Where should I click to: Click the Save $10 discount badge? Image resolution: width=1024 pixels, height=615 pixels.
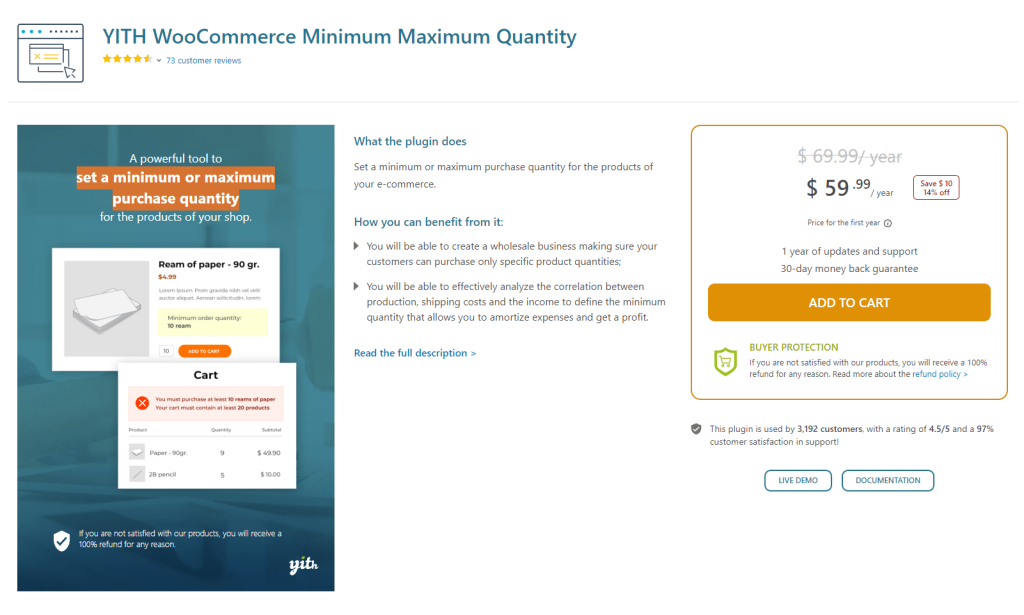[x=936, y=187]
